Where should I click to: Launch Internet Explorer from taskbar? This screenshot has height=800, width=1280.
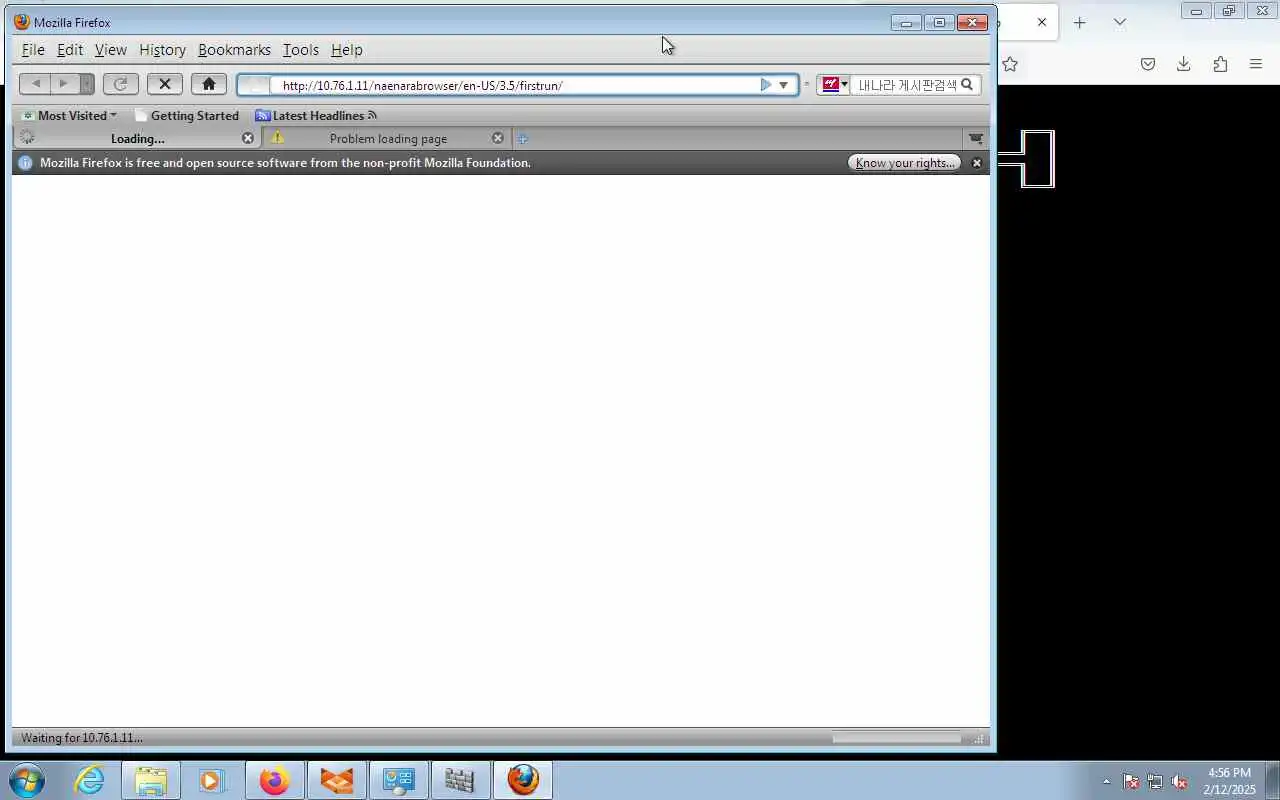[90, 780]
